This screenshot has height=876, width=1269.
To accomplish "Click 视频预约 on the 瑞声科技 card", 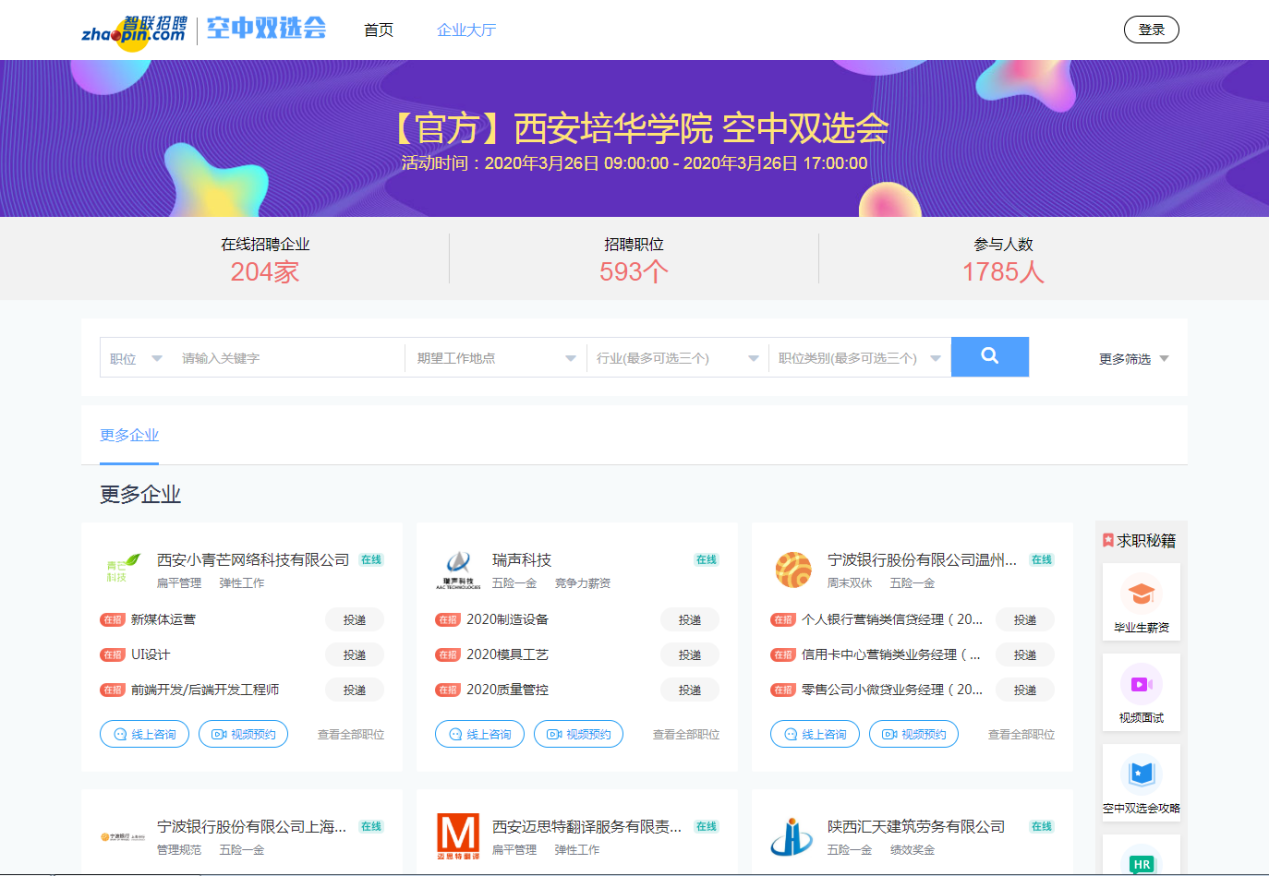I will pyautogui.click(x=578, y=734).
